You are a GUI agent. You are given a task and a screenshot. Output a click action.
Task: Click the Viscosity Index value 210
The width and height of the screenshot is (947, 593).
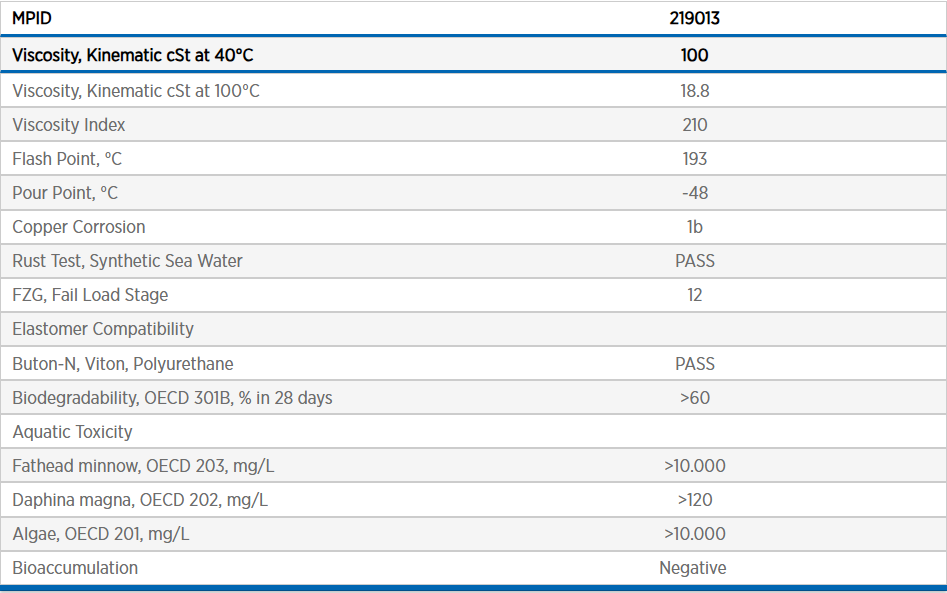click(695, 124)
